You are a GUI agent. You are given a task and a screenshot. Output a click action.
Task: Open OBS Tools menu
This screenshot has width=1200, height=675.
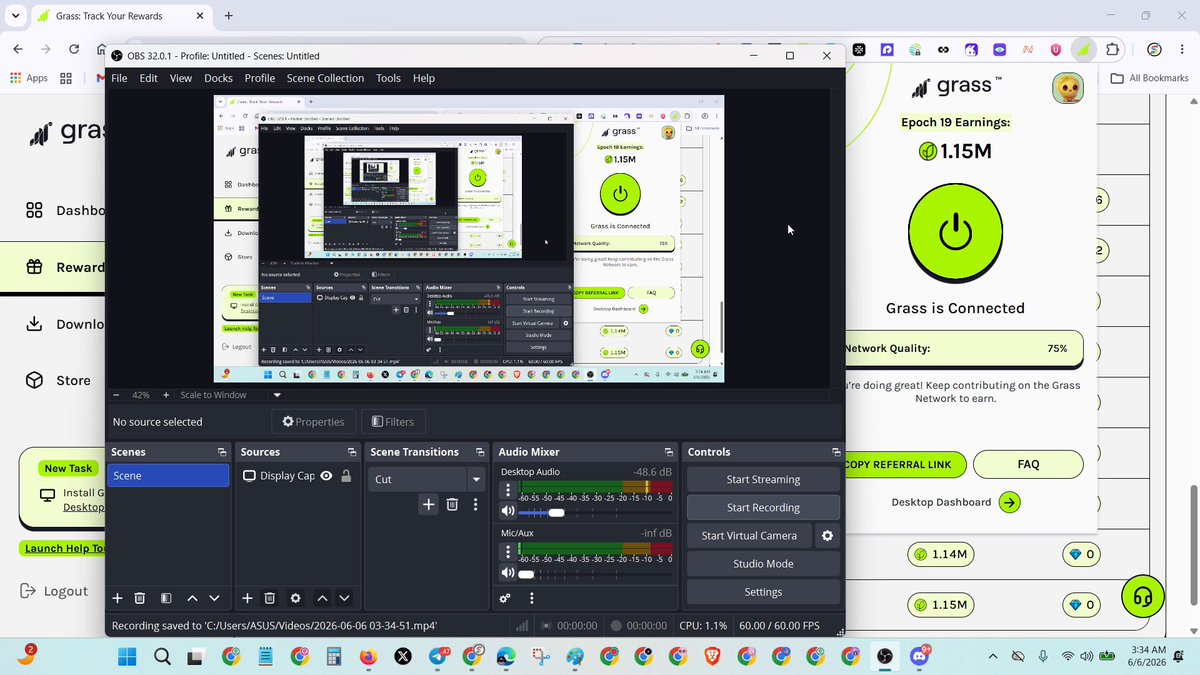click(x=388, y=78)
